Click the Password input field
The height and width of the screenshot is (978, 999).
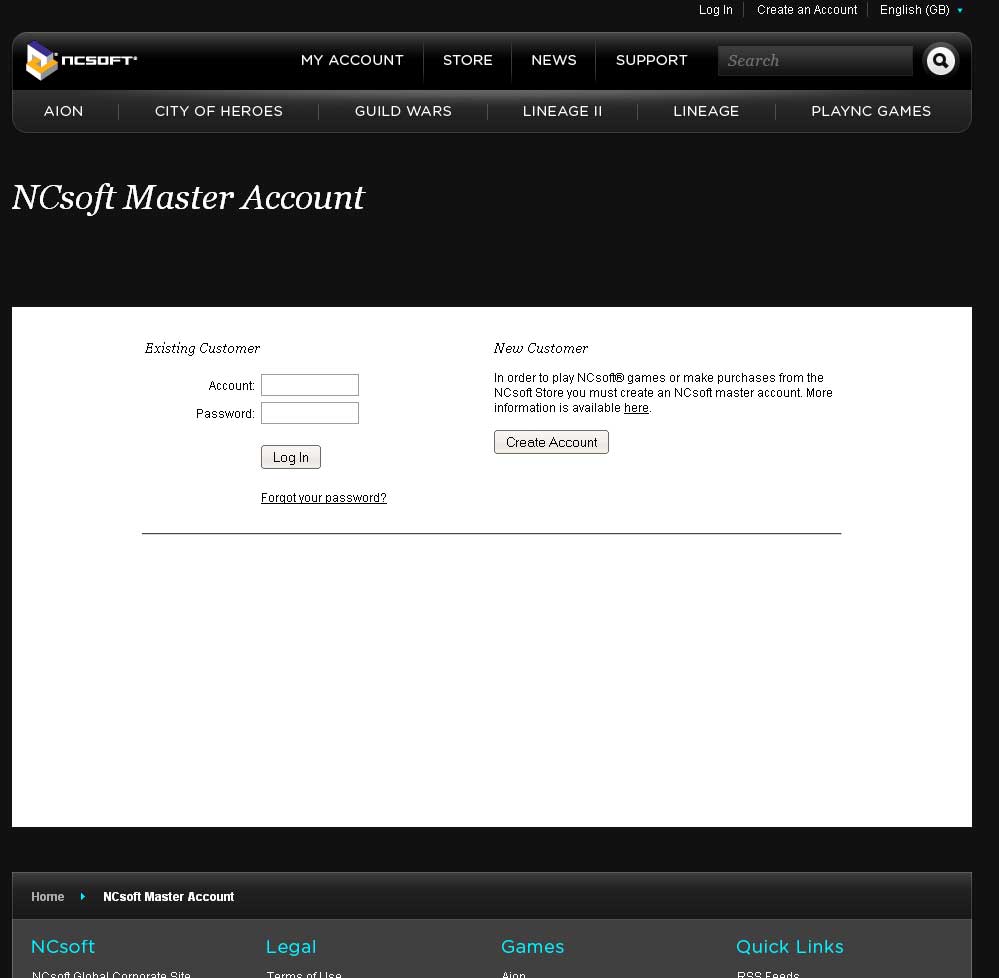pyautogui.click(x=310, y=413)
